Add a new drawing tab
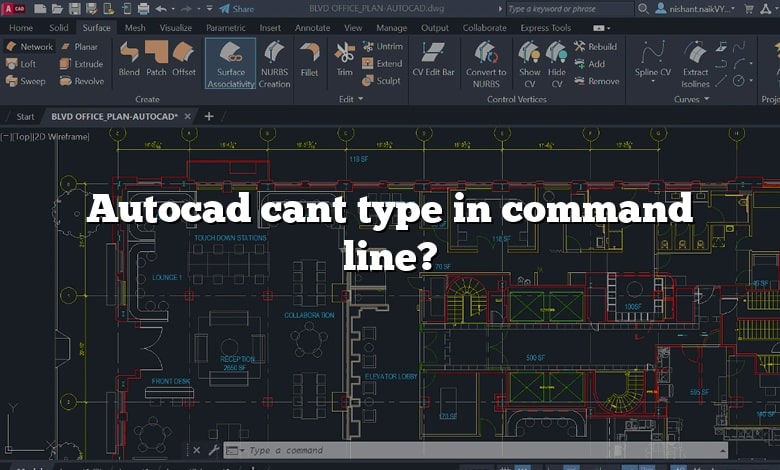The image size is (780, 470). pyautogui.click(x=209, y=116)
